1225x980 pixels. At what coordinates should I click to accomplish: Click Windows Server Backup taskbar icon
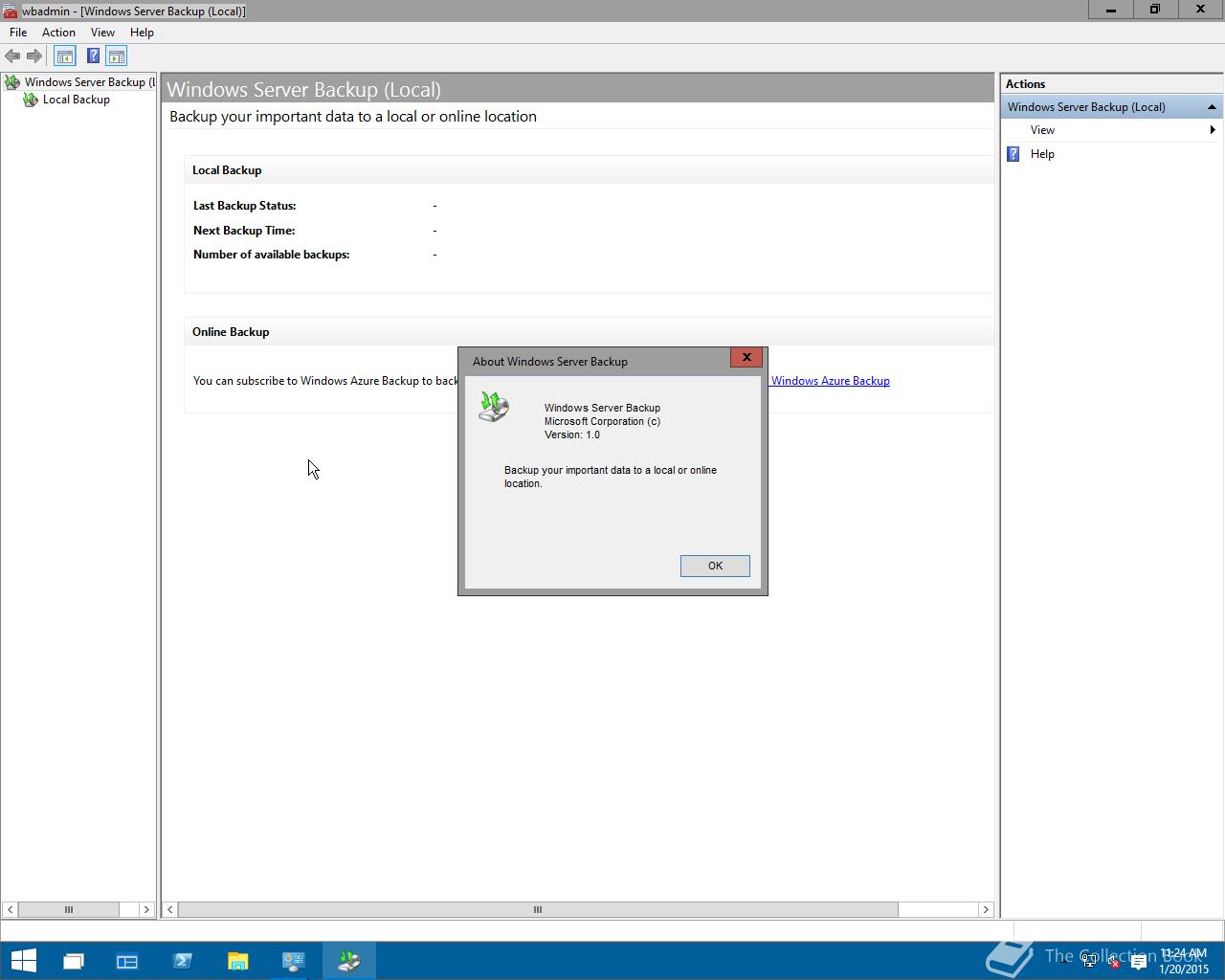tap(348, 961)
